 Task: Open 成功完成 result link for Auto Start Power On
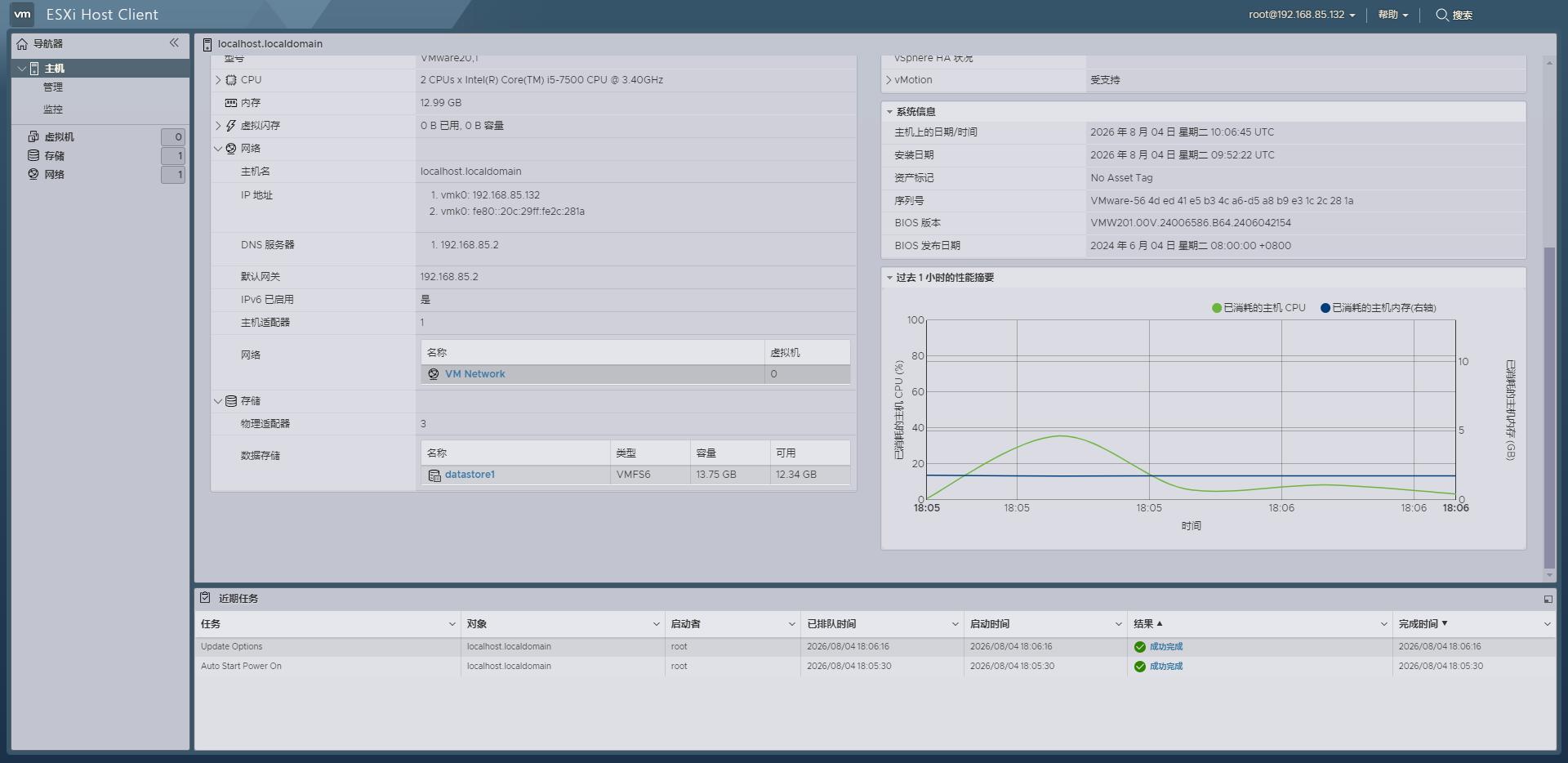[1166, 667]
